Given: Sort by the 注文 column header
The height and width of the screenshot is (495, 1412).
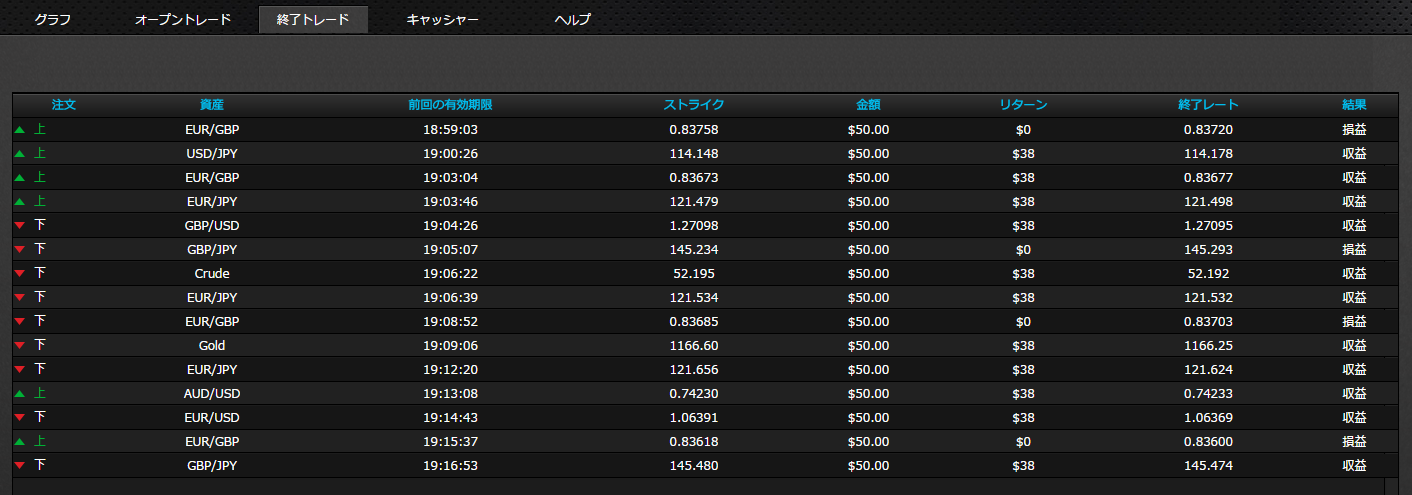Looking at the screenshot, I should [64, 105].
